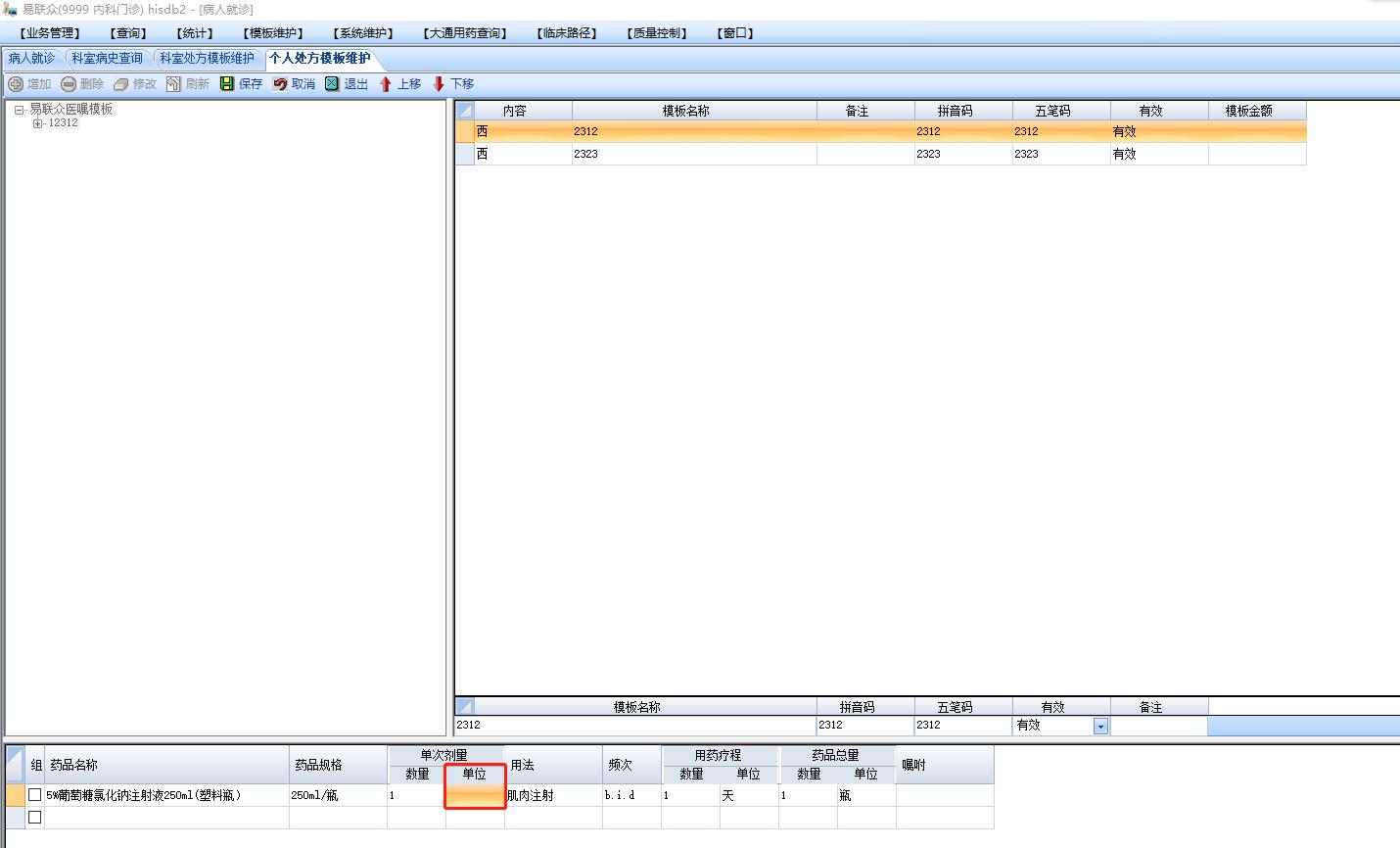Collapse the 易联众医嘱模板 tree root

point(20,110)
